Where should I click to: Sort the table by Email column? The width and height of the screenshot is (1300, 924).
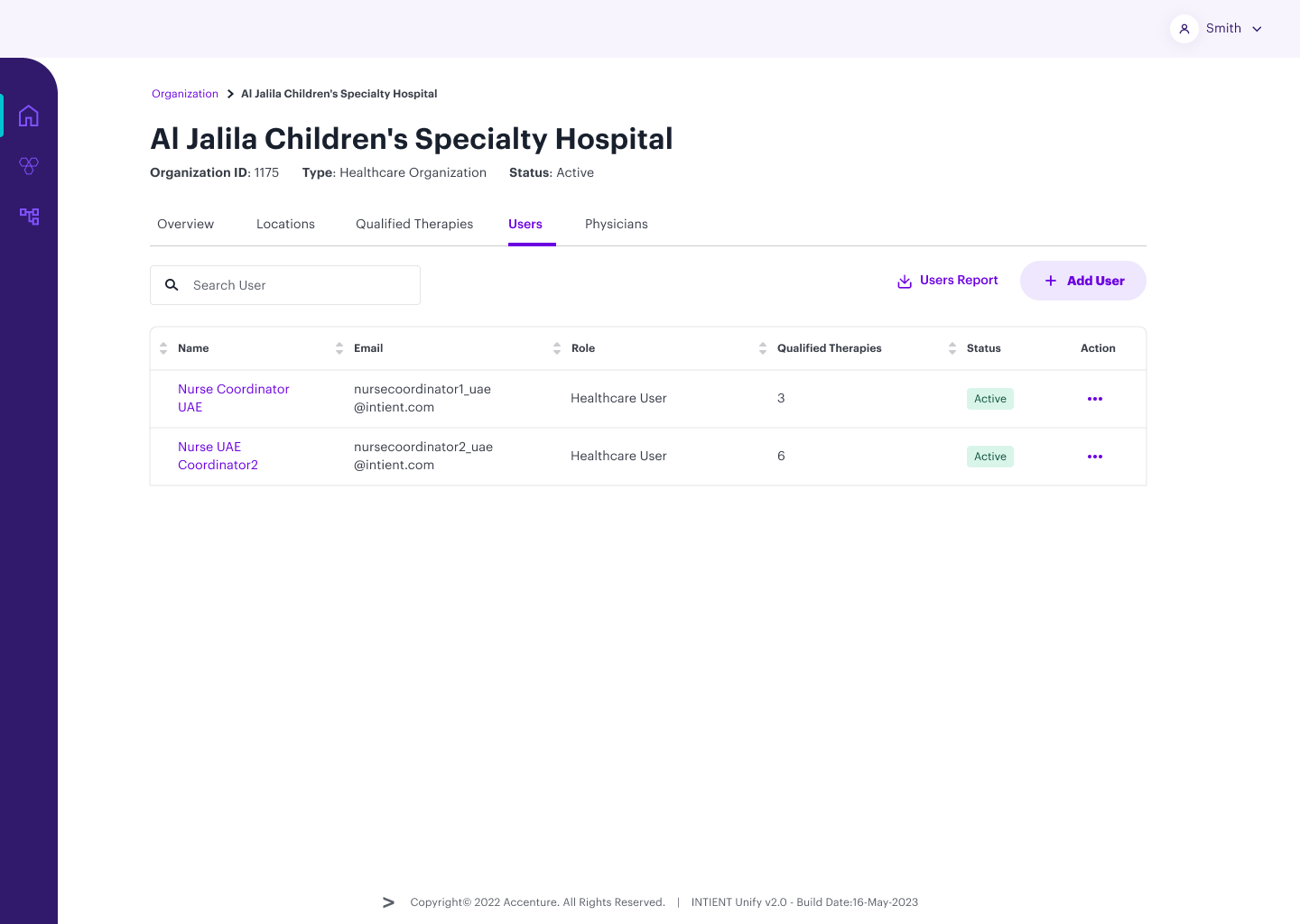click(339, 348)
